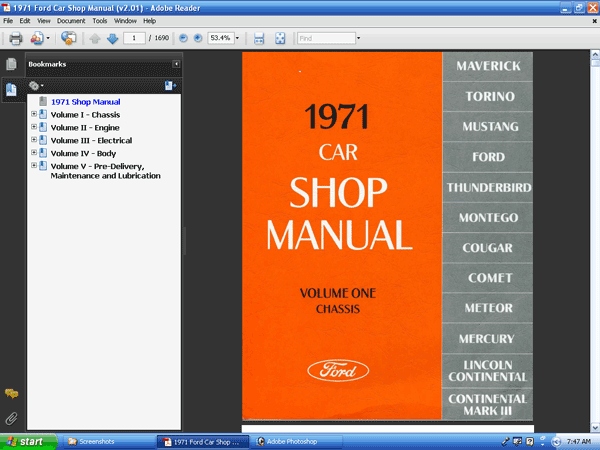This screenshot has height=450, width=600.
Task: Go to previous page with up arrow
Action: click(95, 38)
